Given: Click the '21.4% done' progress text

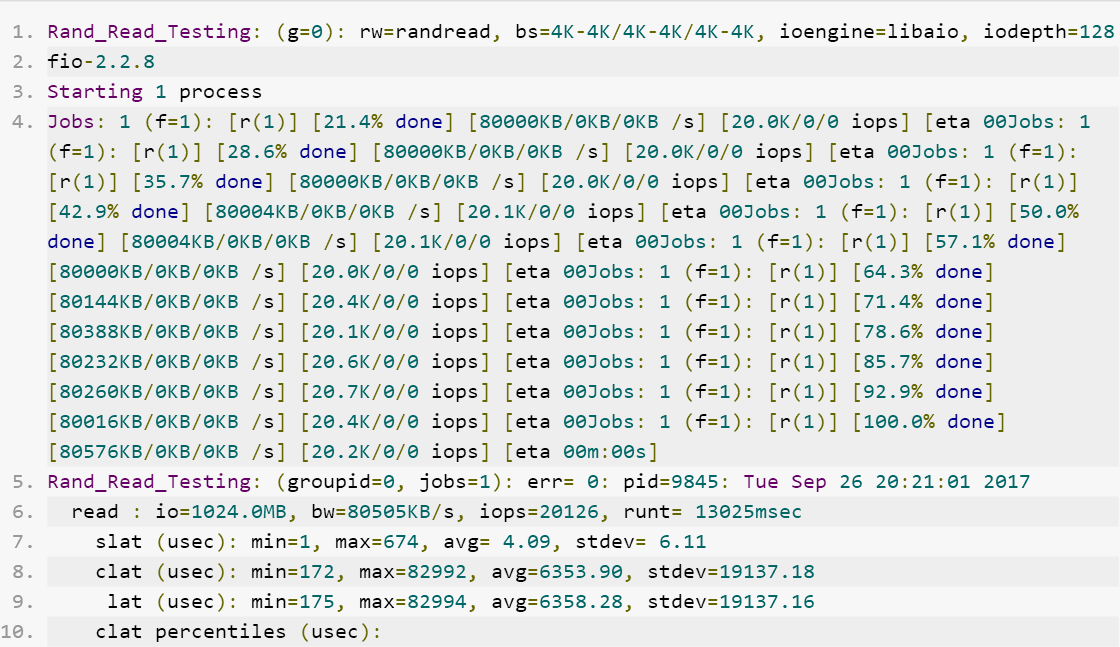Looking at the screenshot, I should pos(383,122).
